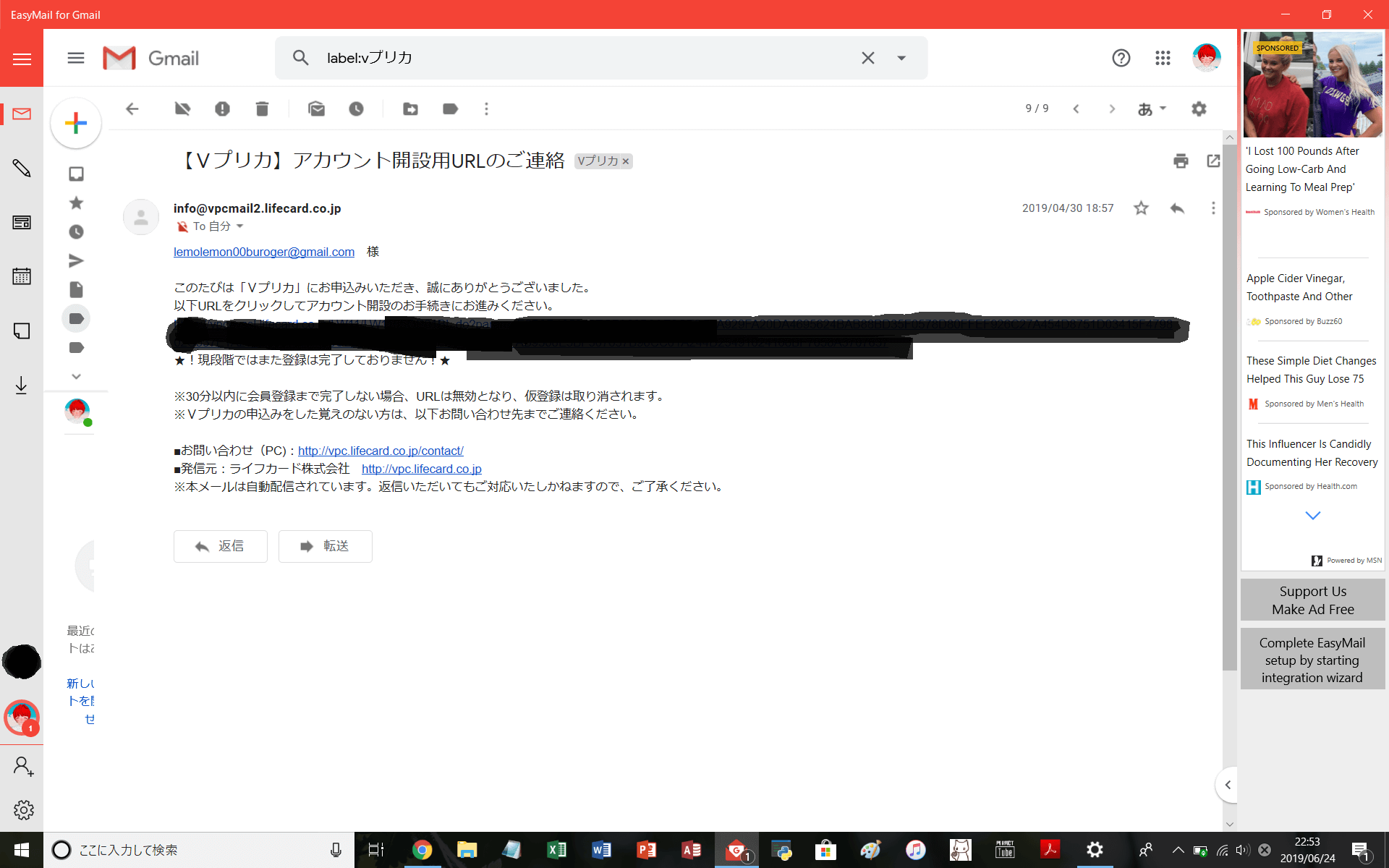Open search options dropdown arrow
This screenshot has height=868, width=1389.
coord(901,58)
